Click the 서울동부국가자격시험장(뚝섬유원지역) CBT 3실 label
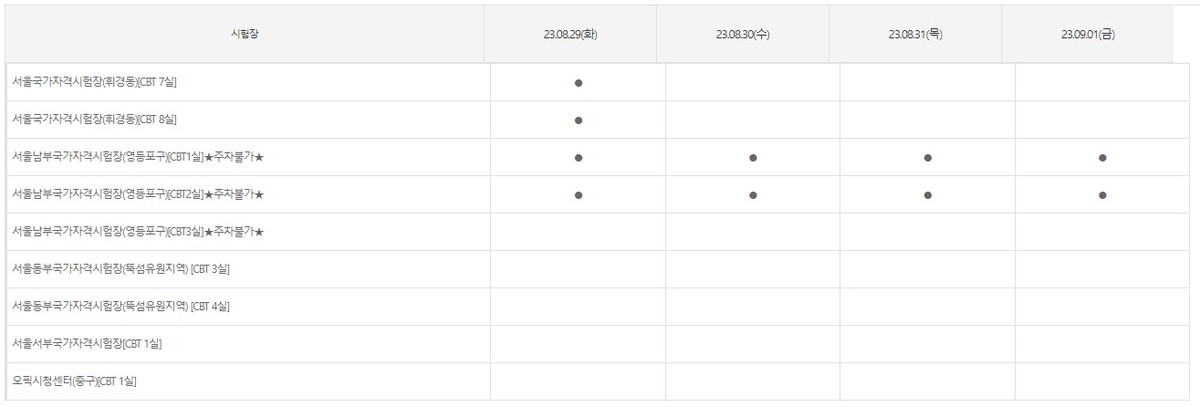This screenshot has height=407, width=1200. point(122,269)
